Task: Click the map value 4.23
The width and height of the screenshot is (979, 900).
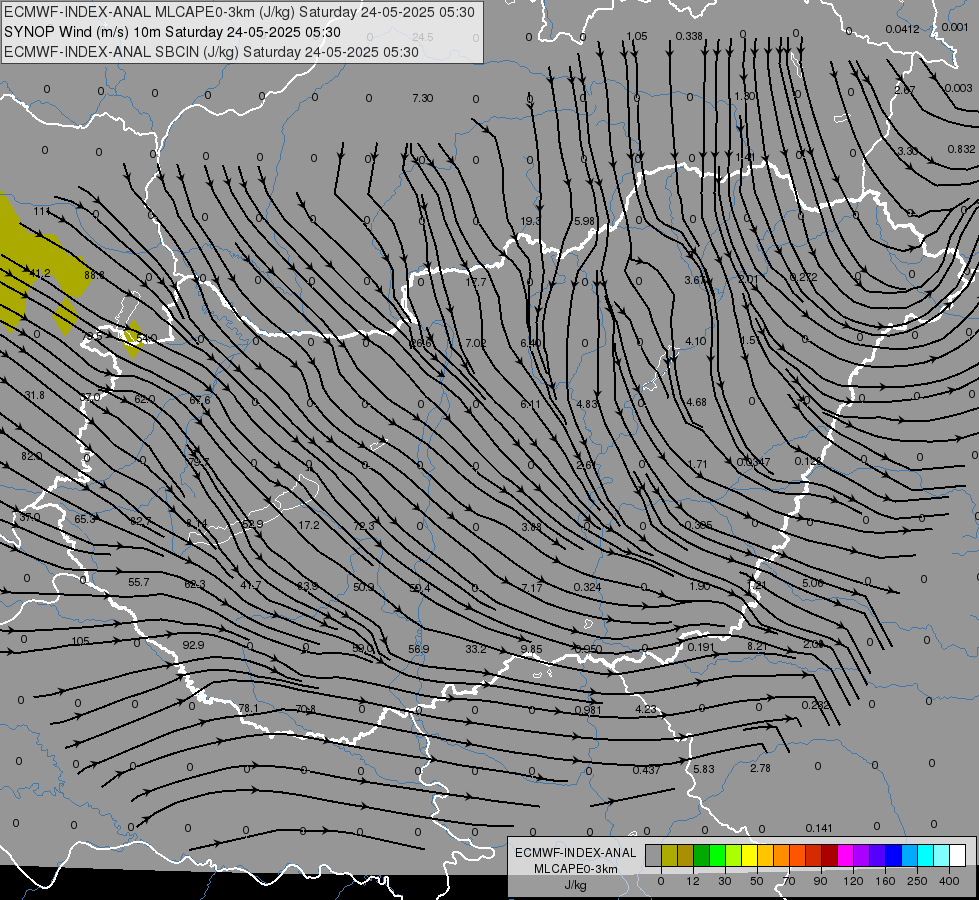Action: pyautogui.click(x=646, y=709)
